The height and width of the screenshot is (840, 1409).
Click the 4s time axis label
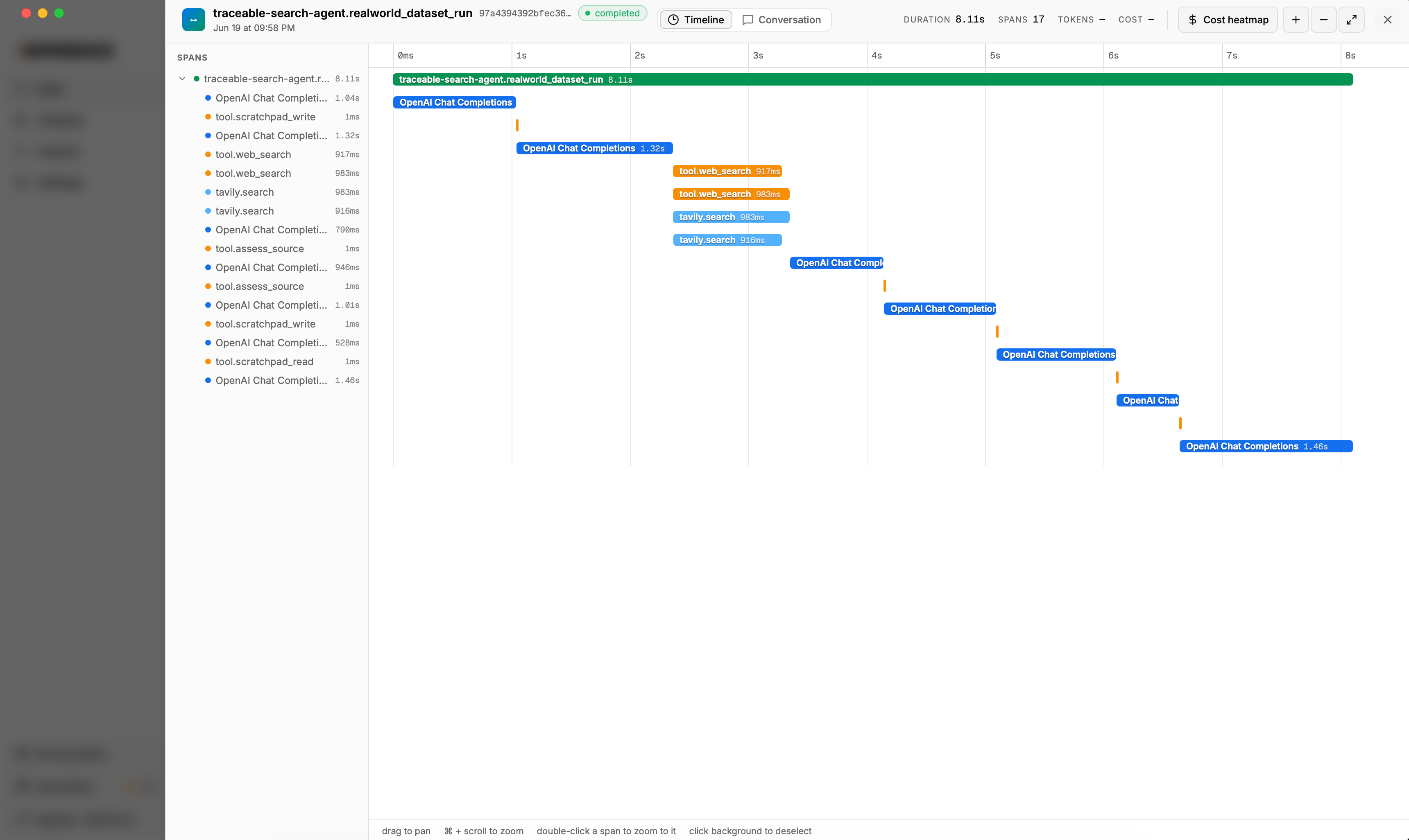(876, 56)
